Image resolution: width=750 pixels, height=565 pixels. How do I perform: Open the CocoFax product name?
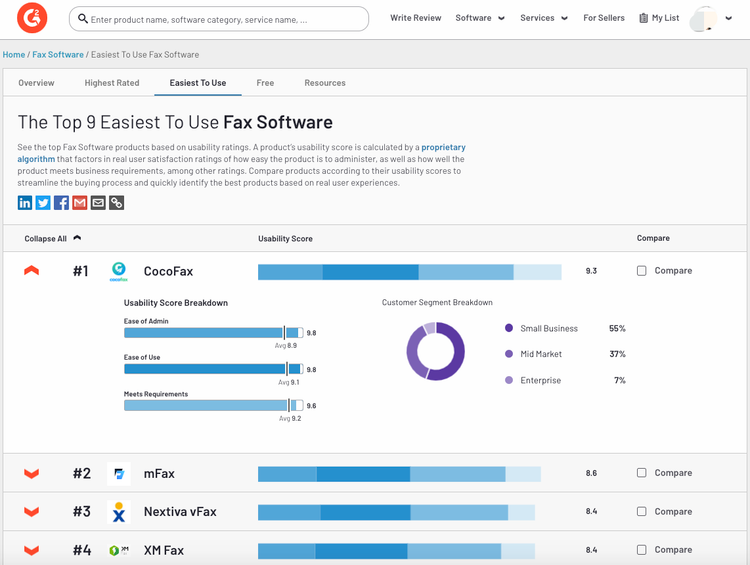(x=168, y=271)
